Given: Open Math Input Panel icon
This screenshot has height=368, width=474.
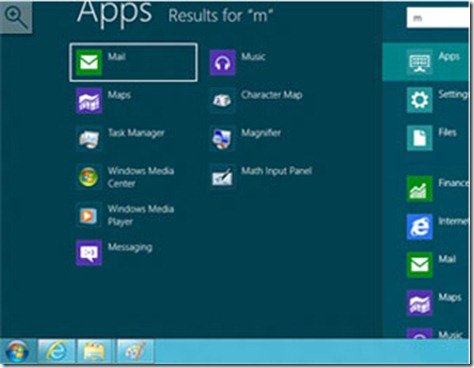Looking at the screenshot, I should pyautogui.click(x=223, y=177).
